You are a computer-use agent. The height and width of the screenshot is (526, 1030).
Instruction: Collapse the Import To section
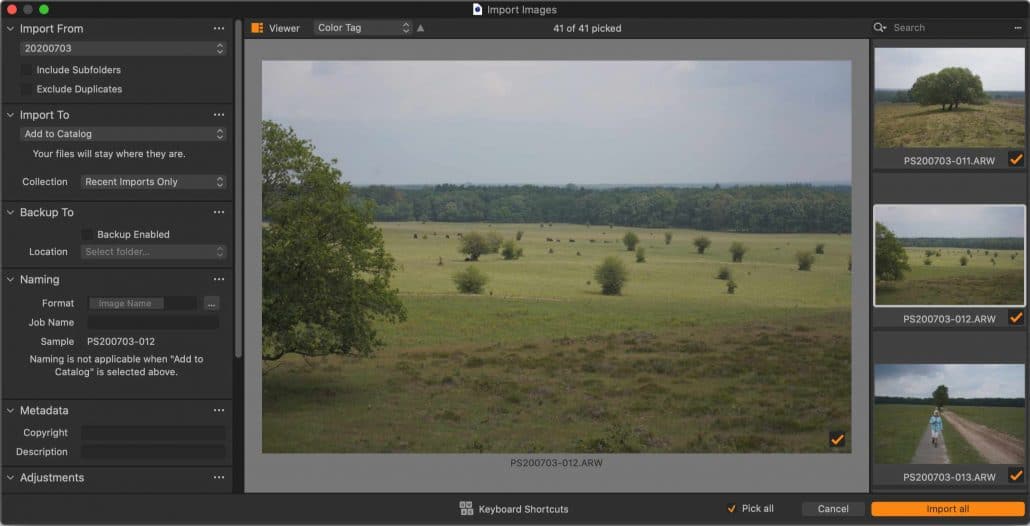11,115
